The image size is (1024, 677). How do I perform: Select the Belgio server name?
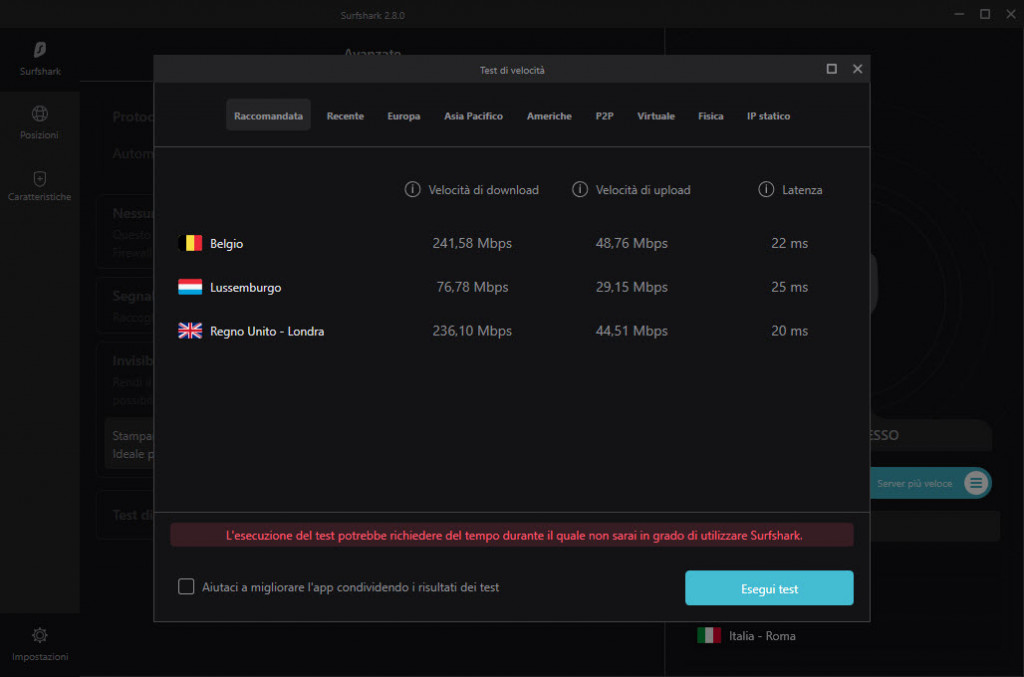(227, 244)
